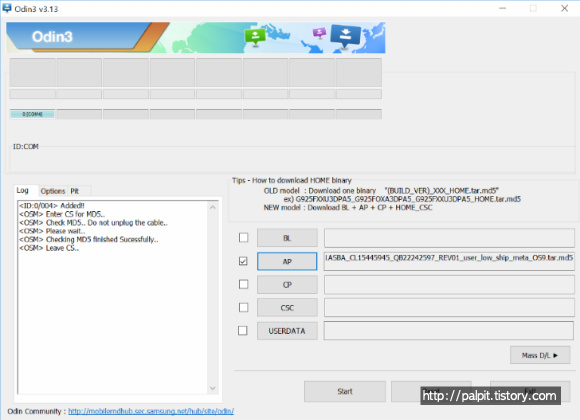Switch to the Log tab

(23, 190)
